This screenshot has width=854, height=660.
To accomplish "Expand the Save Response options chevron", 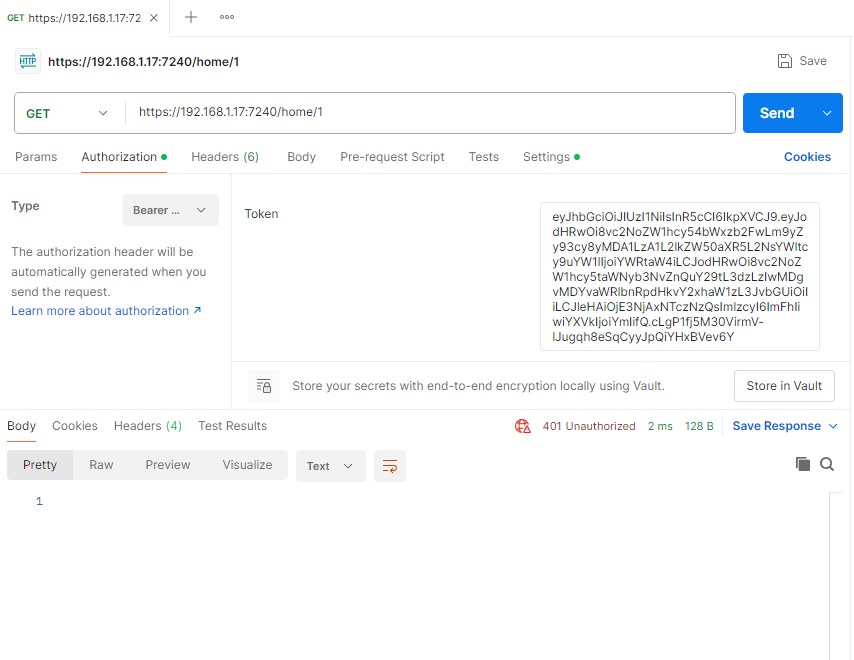I will click(x=833, y=426).
